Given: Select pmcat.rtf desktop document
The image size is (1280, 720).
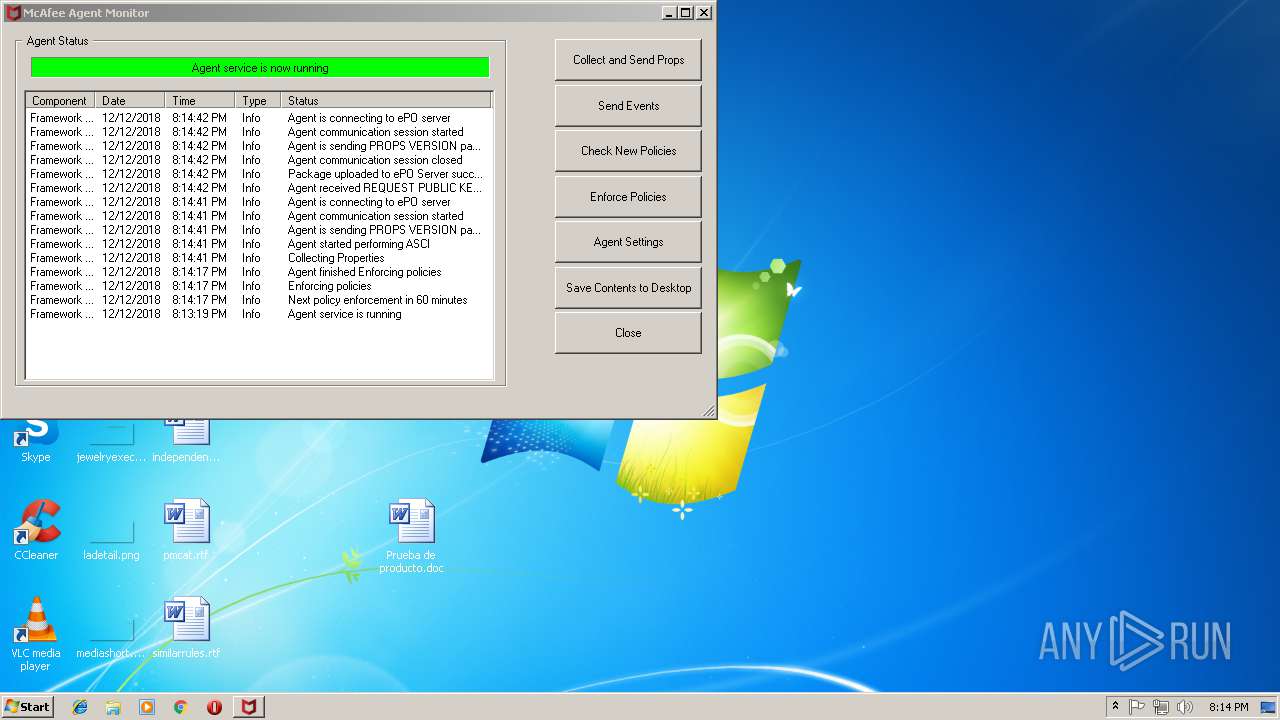Looking at the screenshot, I should 186,530.
